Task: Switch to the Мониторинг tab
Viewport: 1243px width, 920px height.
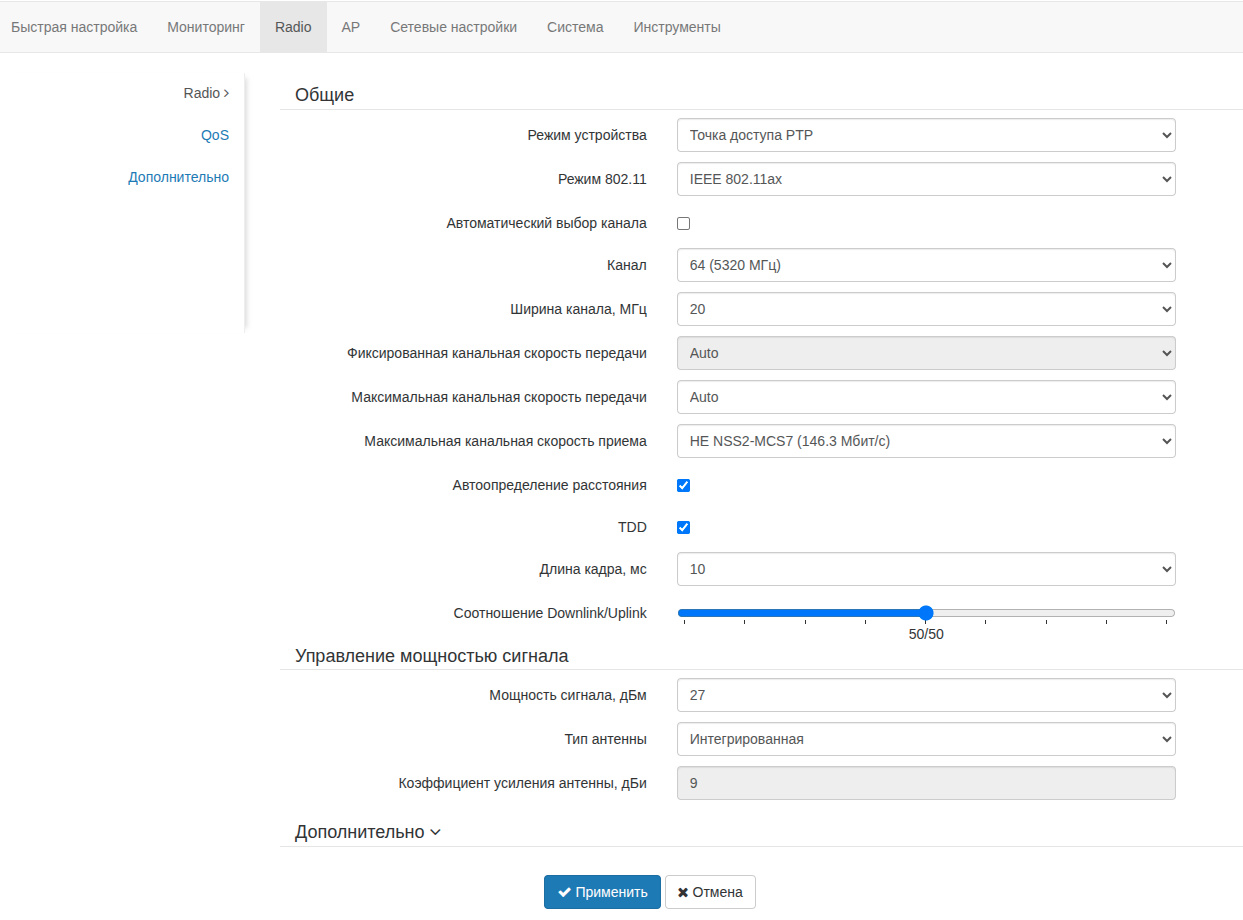Action: [206, 27]
